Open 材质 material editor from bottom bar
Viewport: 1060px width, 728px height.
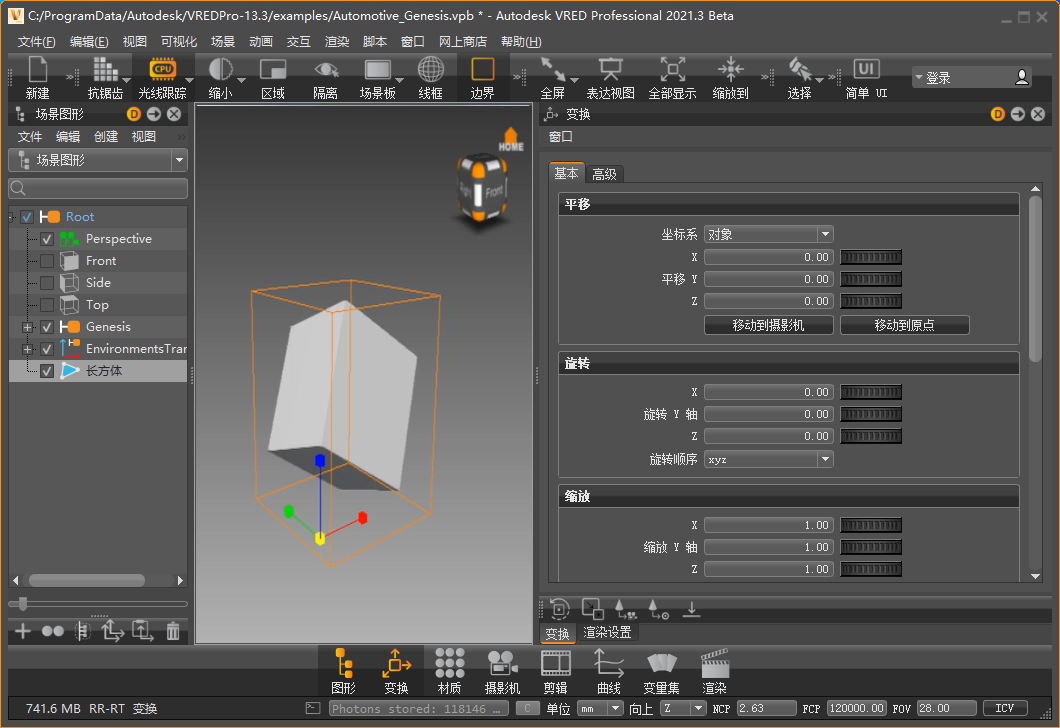pyautogui.click(x=450, y=671)
